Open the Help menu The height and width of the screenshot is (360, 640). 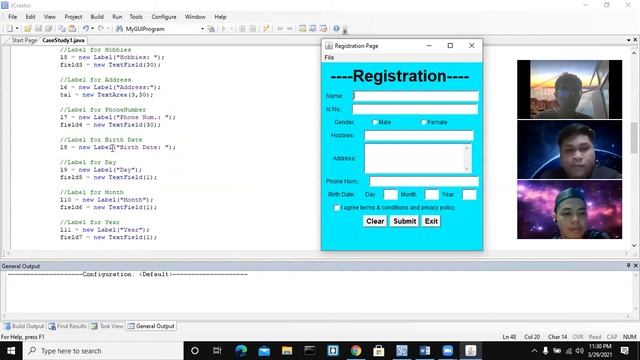220,17
